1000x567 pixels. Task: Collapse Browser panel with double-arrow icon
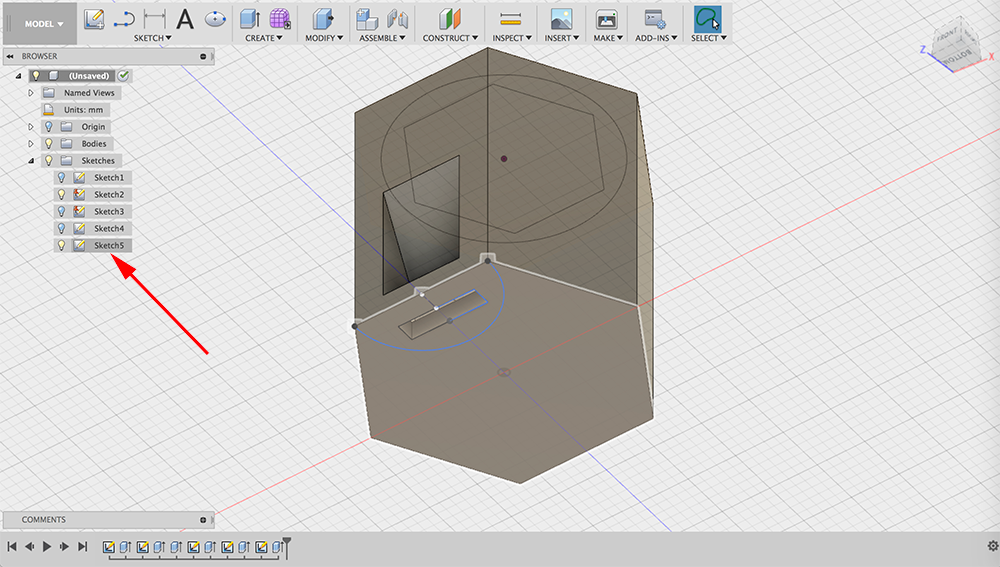pyautogui.click(x=10, y=56)
